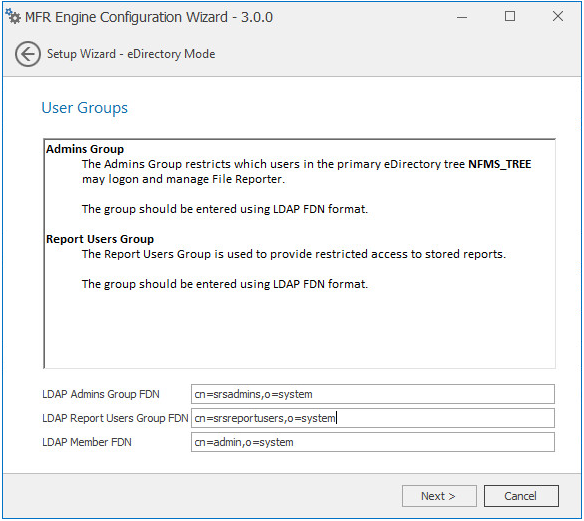
Task: Click the LDAP Member FDN field
Action: (x=373, y=442)
